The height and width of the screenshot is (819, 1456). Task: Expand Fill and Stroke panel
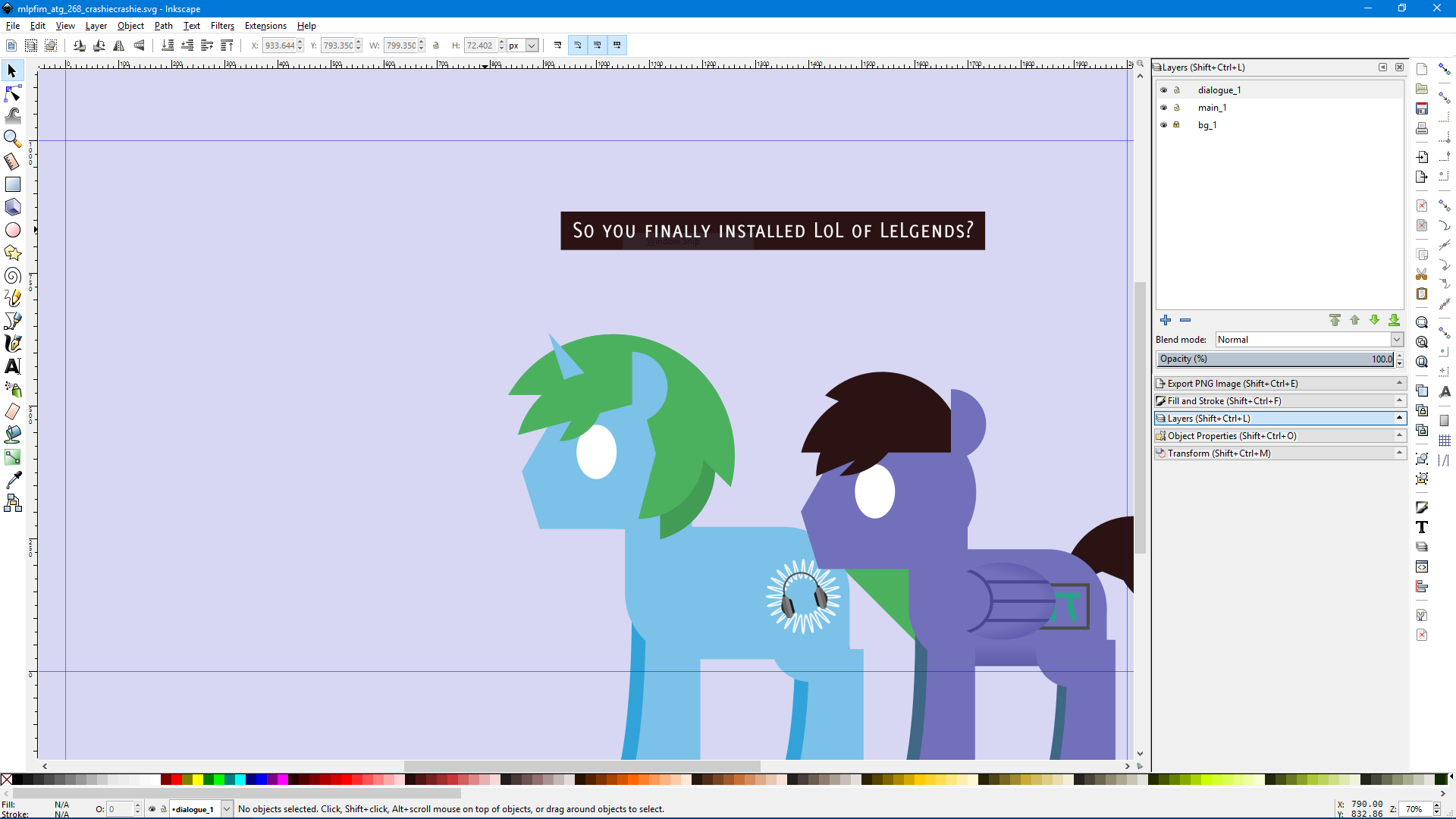coord(1280,401)
